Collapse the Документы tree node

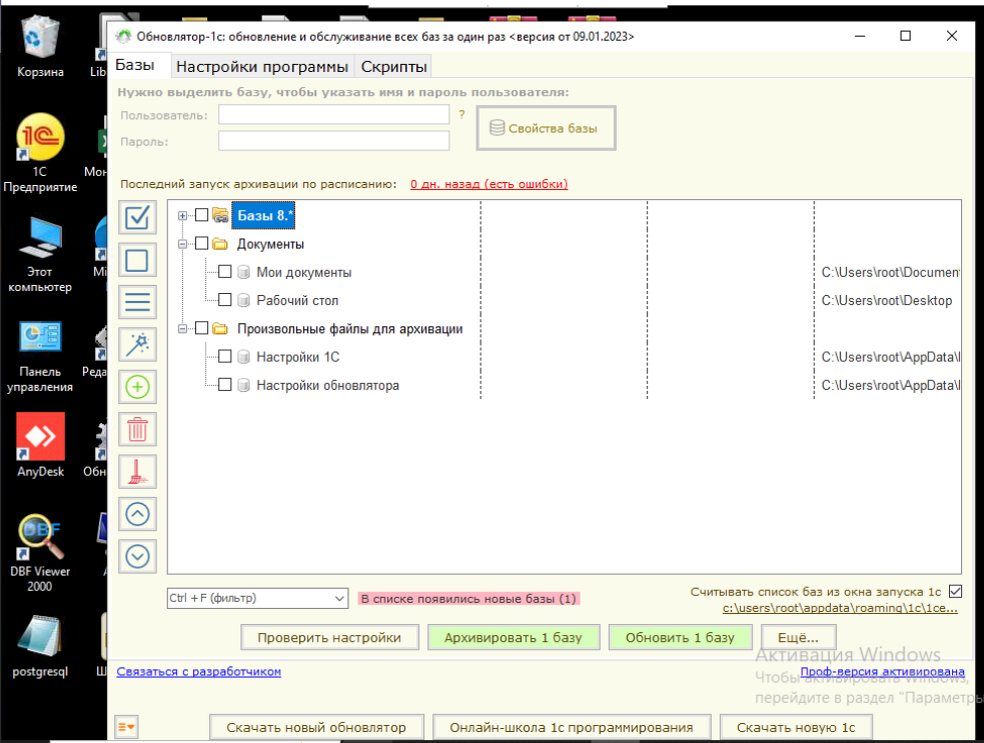[183, 243]
